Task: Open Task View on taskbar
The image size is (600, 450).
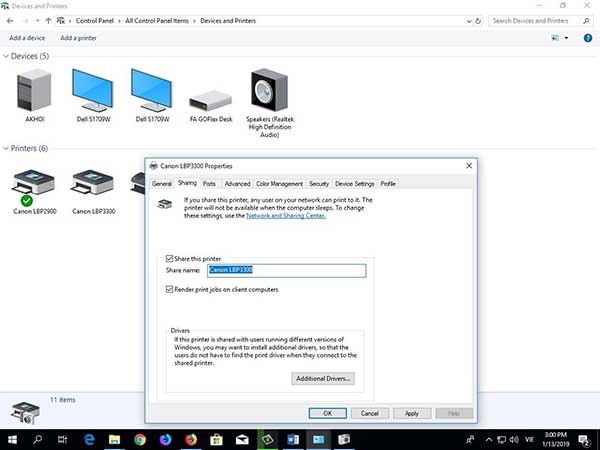Action: [62, 440]
